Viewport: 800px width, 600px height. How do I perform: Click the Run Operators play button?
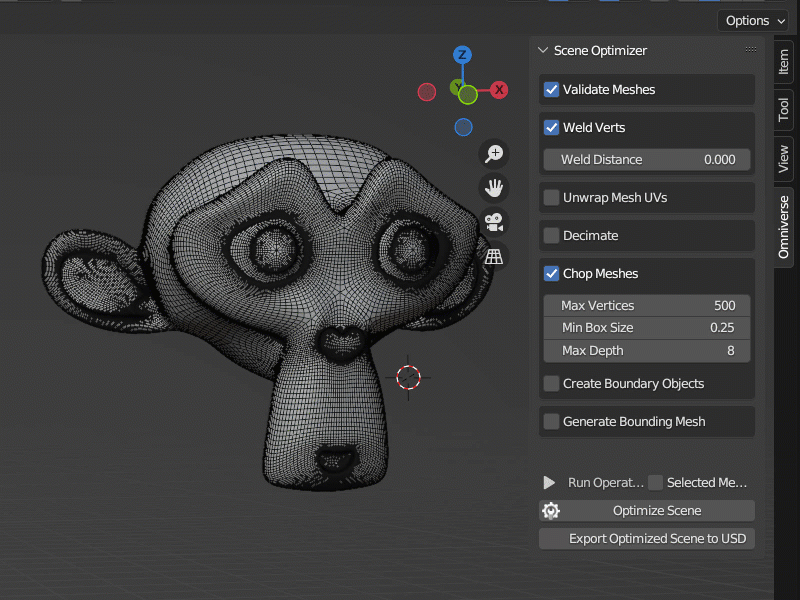[x=549, y=483]
